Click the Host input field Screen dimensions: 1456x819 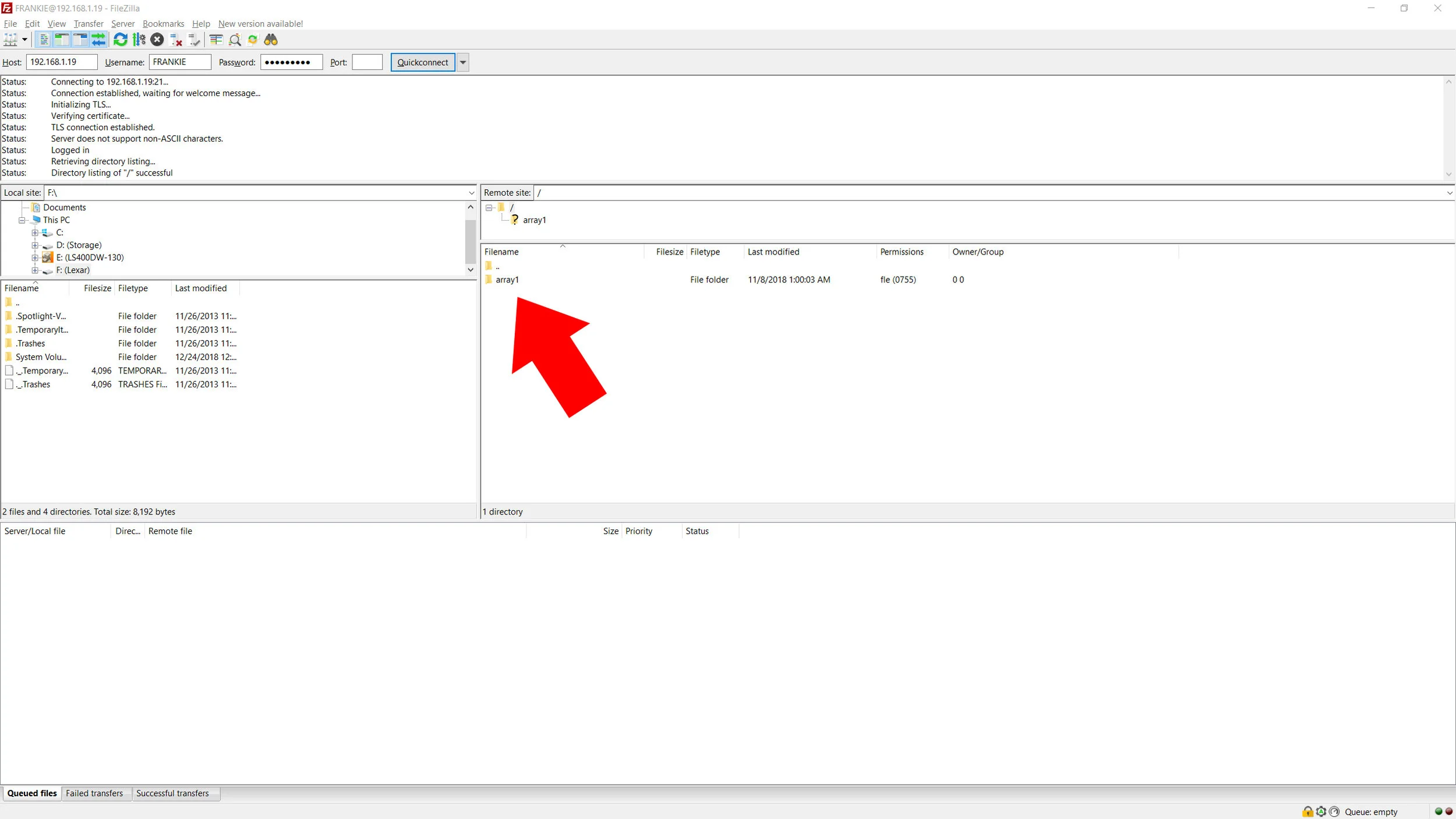(62, 62)
